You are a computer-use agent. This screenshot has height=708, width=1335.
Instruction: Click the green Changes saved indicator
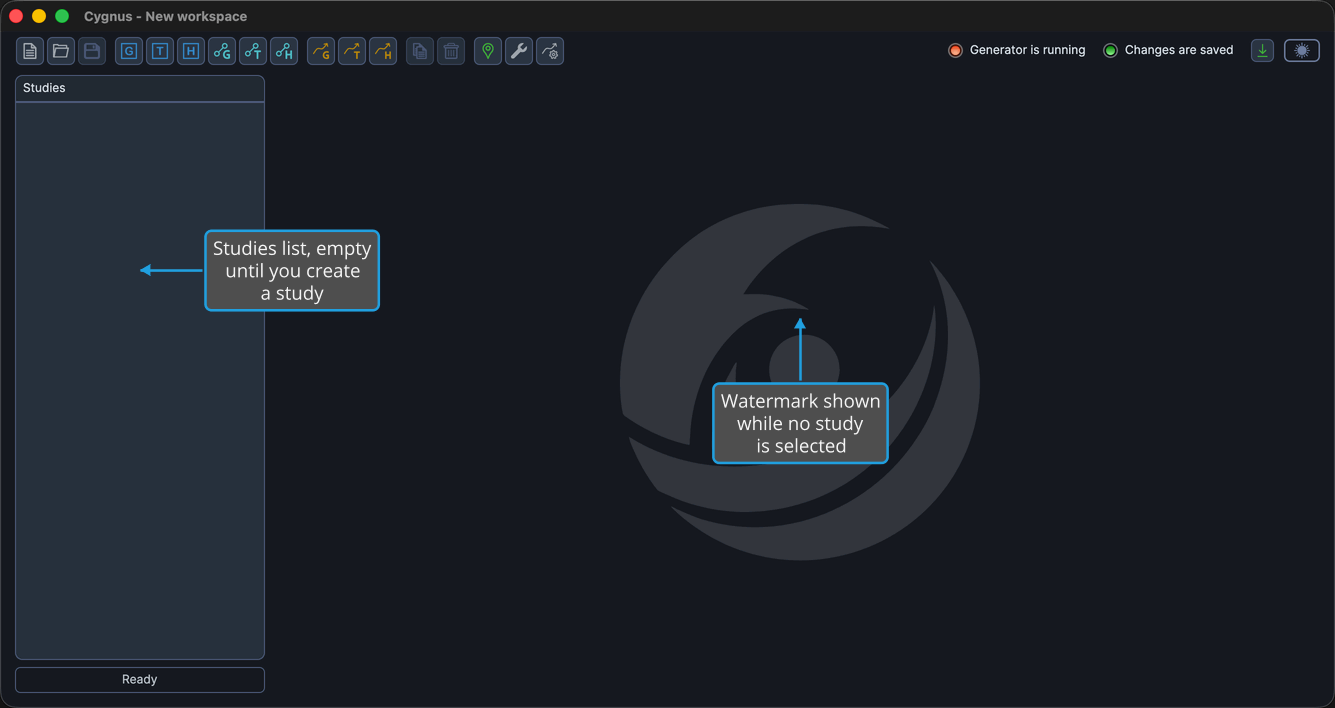(1110, 51)
